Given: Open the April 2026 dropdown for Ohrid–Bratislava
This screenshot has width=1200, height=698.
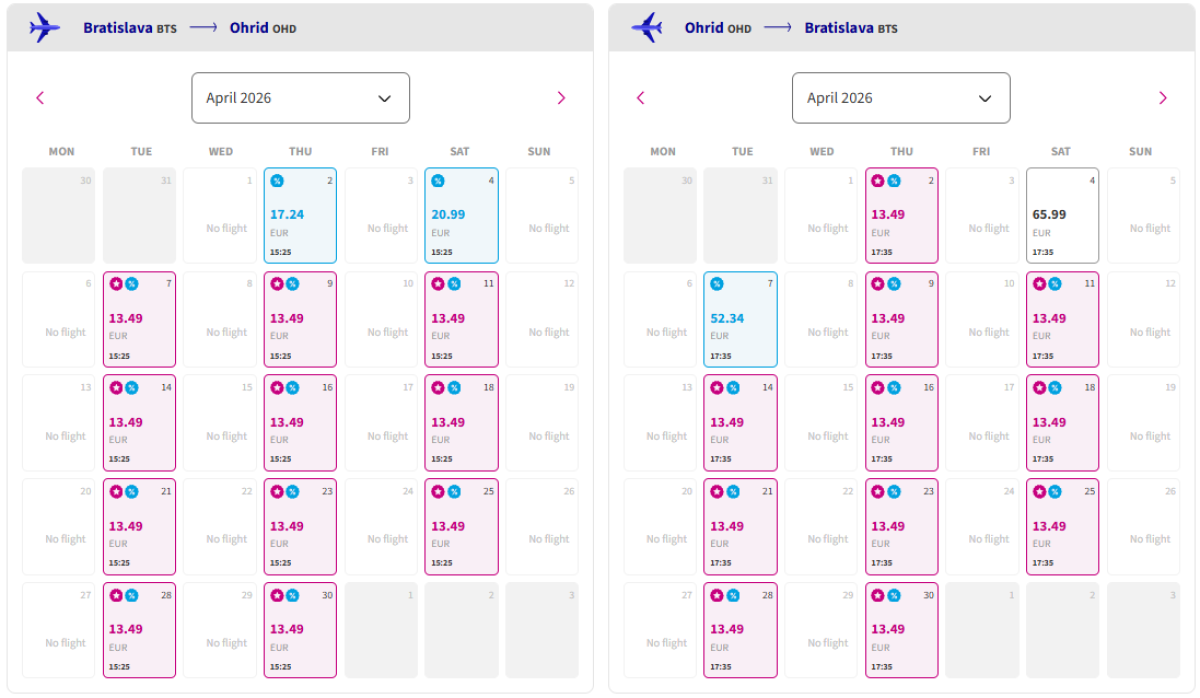Looking at the screenshot, I should coord(901,98).
